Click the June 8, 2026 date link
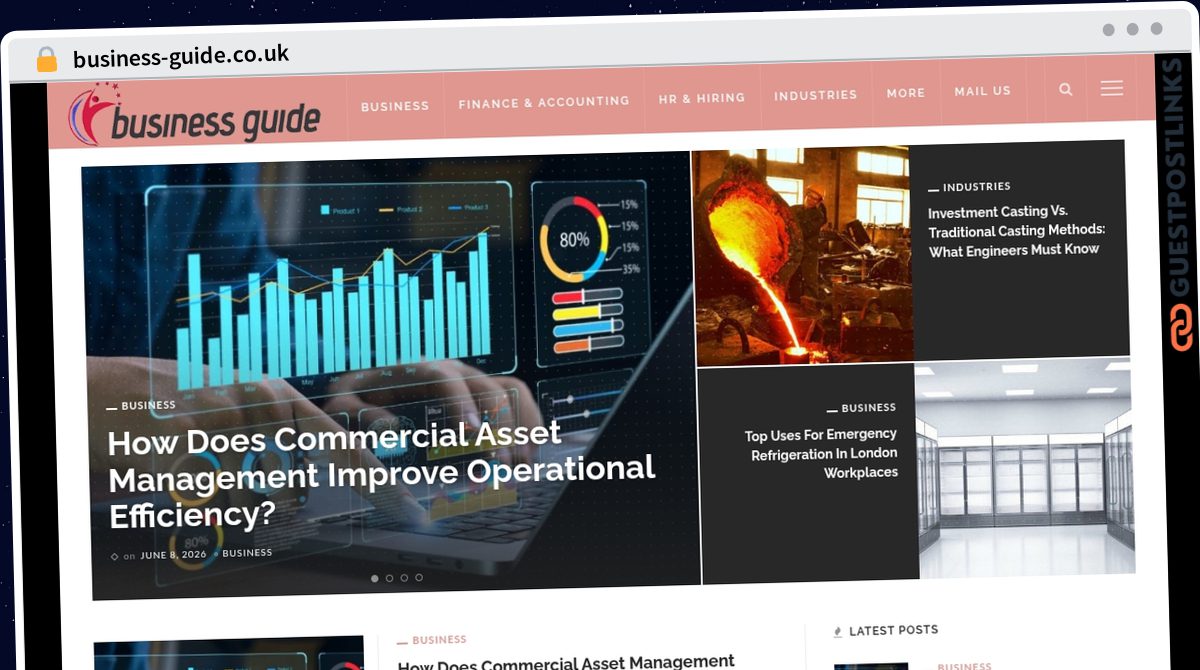1200x670 pixels. click(174, 554)
